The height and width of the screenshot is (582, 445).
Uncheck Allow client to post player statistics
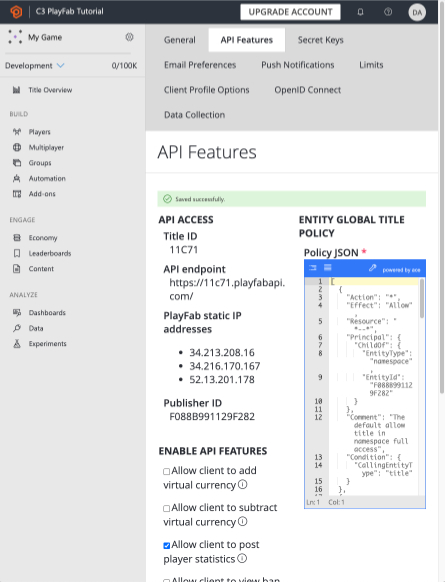(167, 545)
